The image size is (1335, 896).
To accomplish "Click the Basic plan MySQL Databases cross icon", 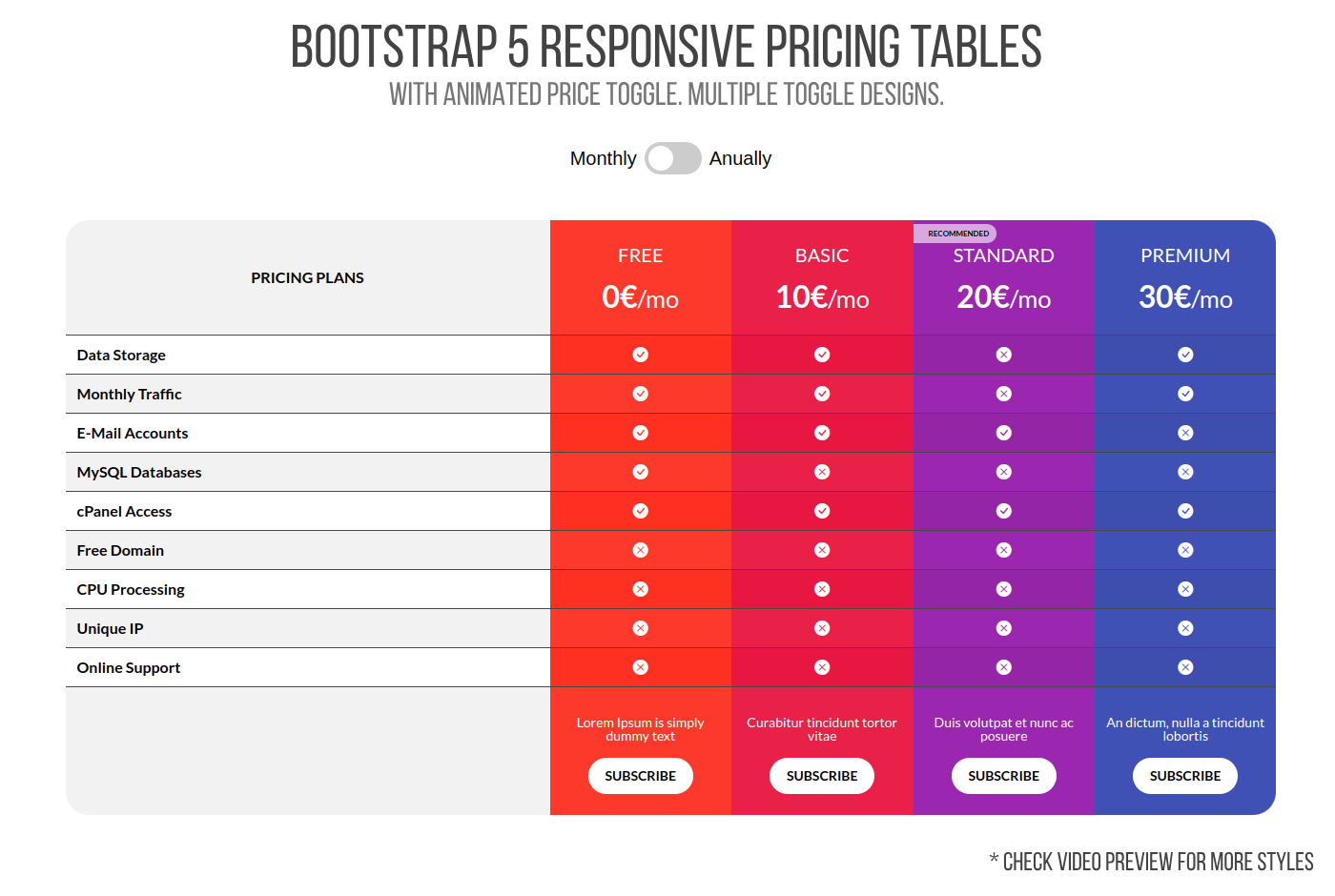I will [822, 472].
